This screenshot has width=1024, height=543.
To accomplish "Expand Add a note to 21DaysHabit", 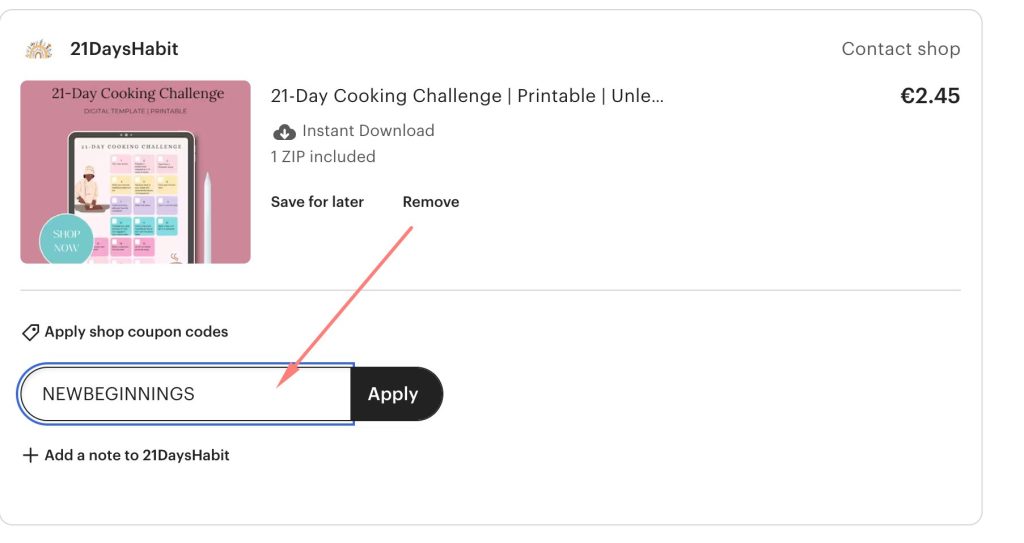I will pyautogui.click(x=137, y=455).
